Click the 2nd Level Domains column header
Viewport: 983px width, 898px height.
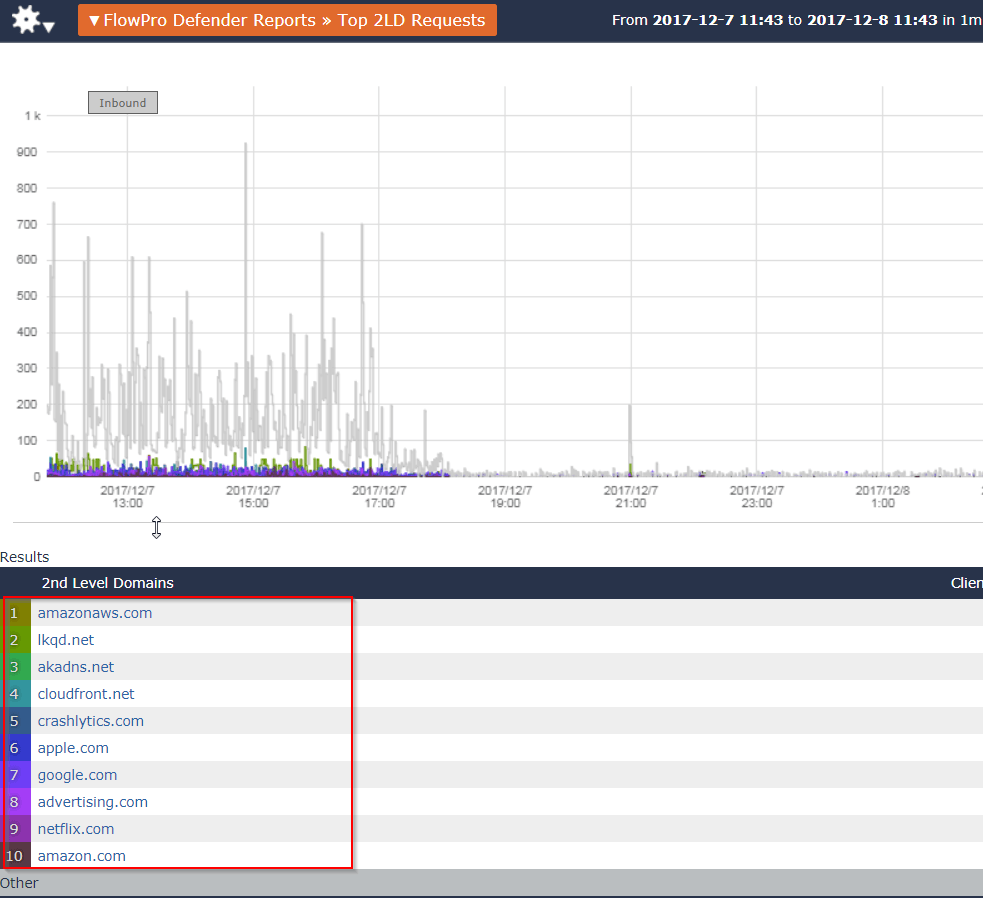(x=107, y=583)
